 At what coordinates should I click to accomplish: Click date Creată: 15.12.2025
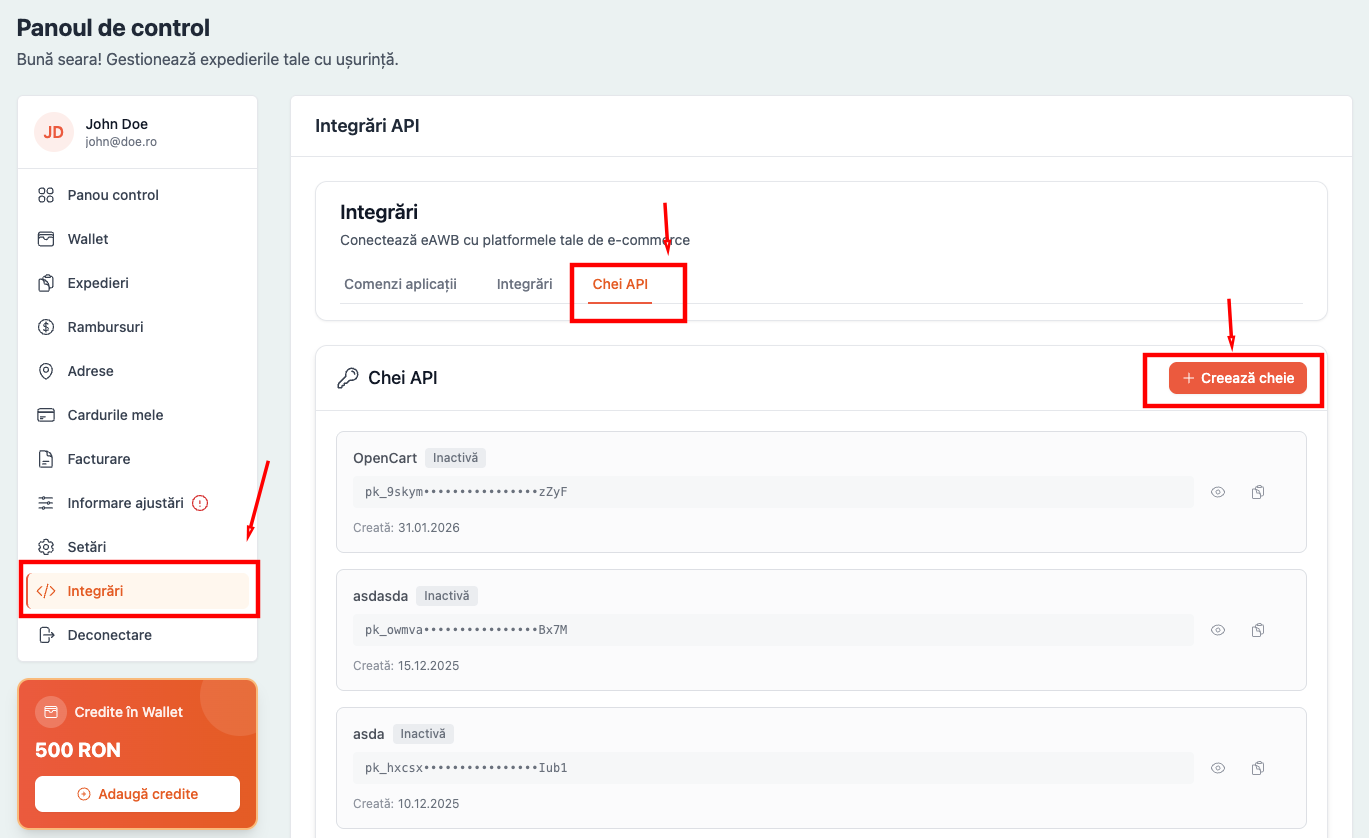tap(406, 665)
